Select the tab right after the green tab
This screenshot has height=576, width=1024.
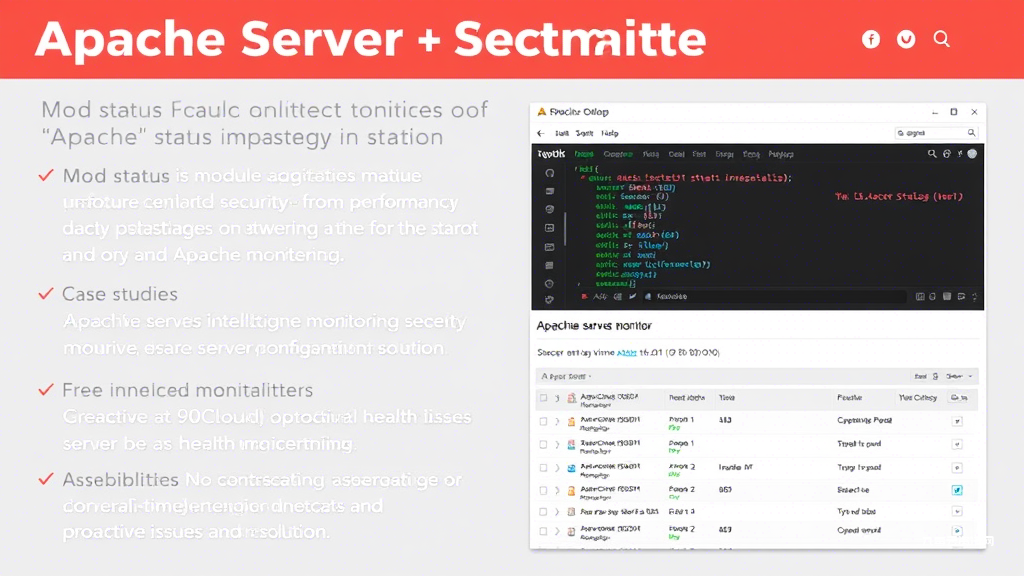[x=618, y=155]
